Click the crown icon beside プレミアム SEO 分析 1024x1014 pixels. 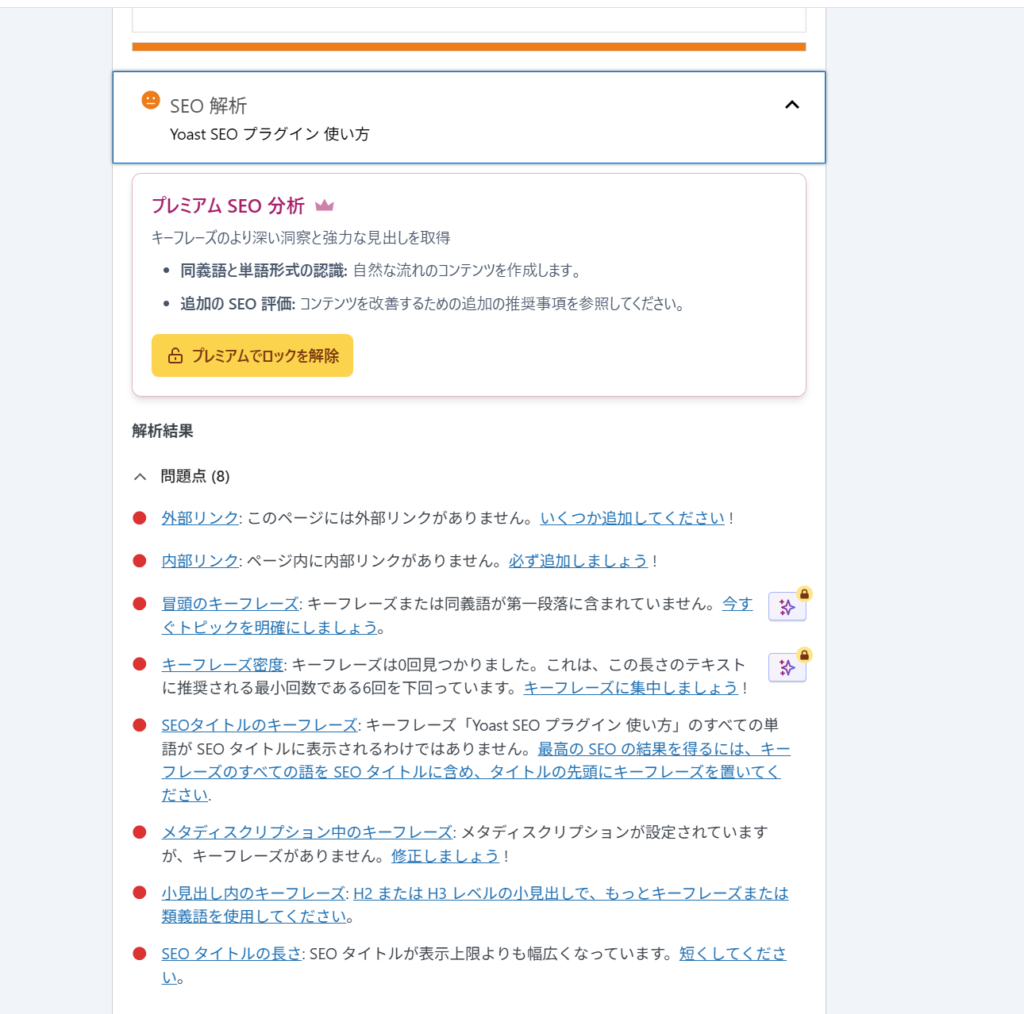(324, 206)
